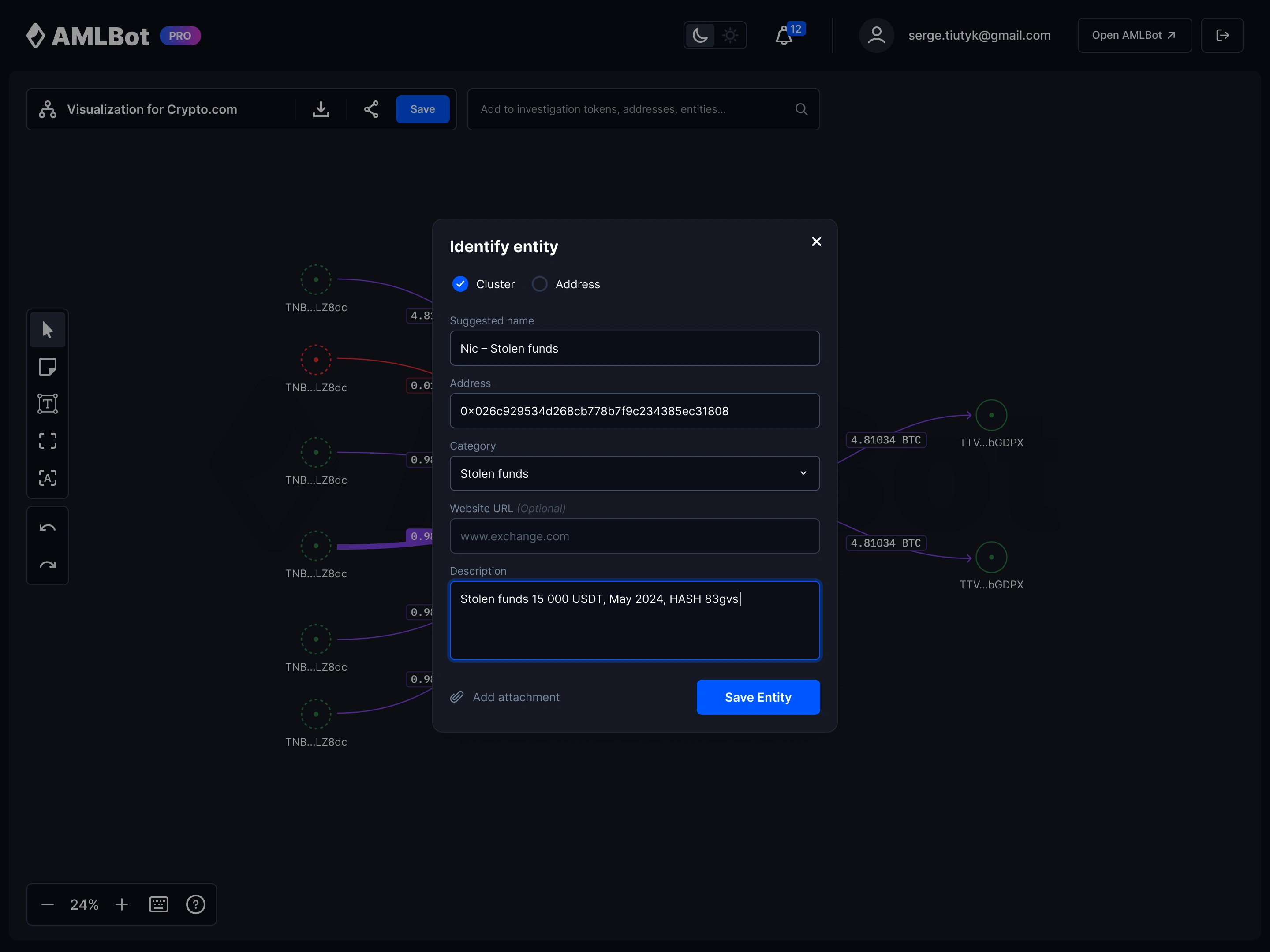Click the redo arrow icon
The image size is (1270, 952).
(x=48, y=565)
